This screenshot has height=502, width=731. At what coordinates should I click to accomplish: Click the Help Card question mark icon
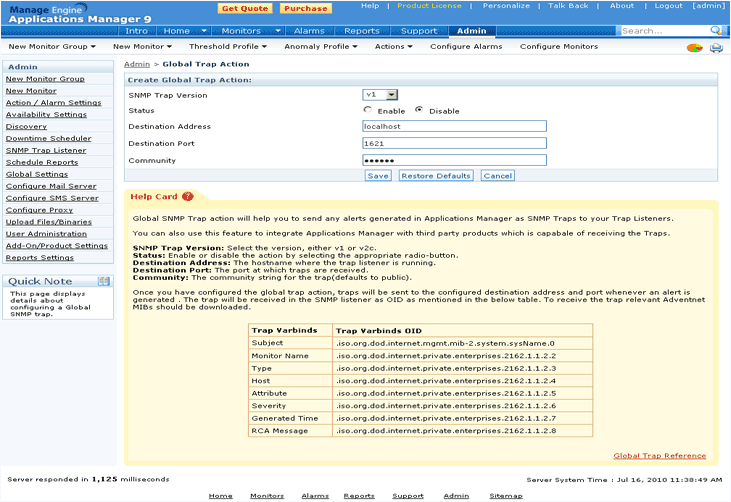tap(187, 196)
